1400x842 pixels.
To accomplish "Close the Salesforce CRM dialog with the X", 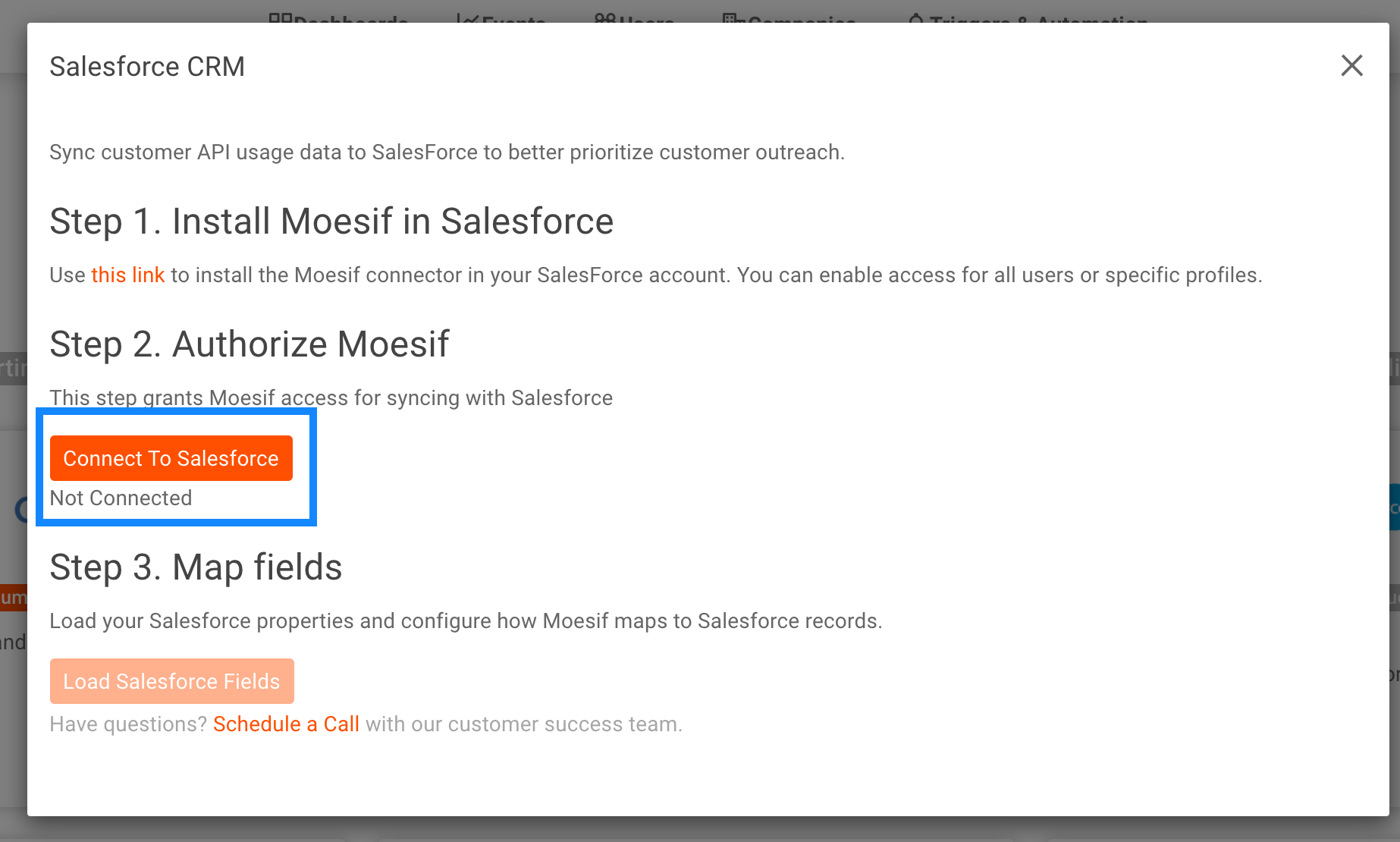I will (1351, 66).
